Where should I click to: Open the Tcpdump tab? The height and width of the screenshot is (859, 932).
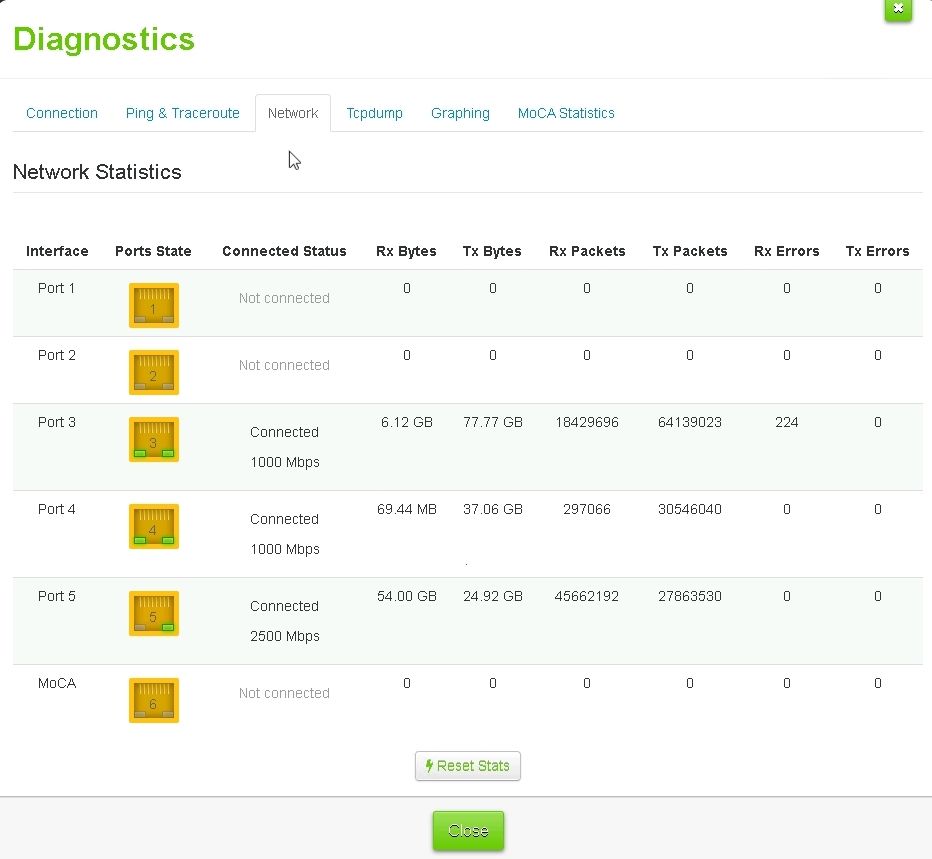point(374,113)
